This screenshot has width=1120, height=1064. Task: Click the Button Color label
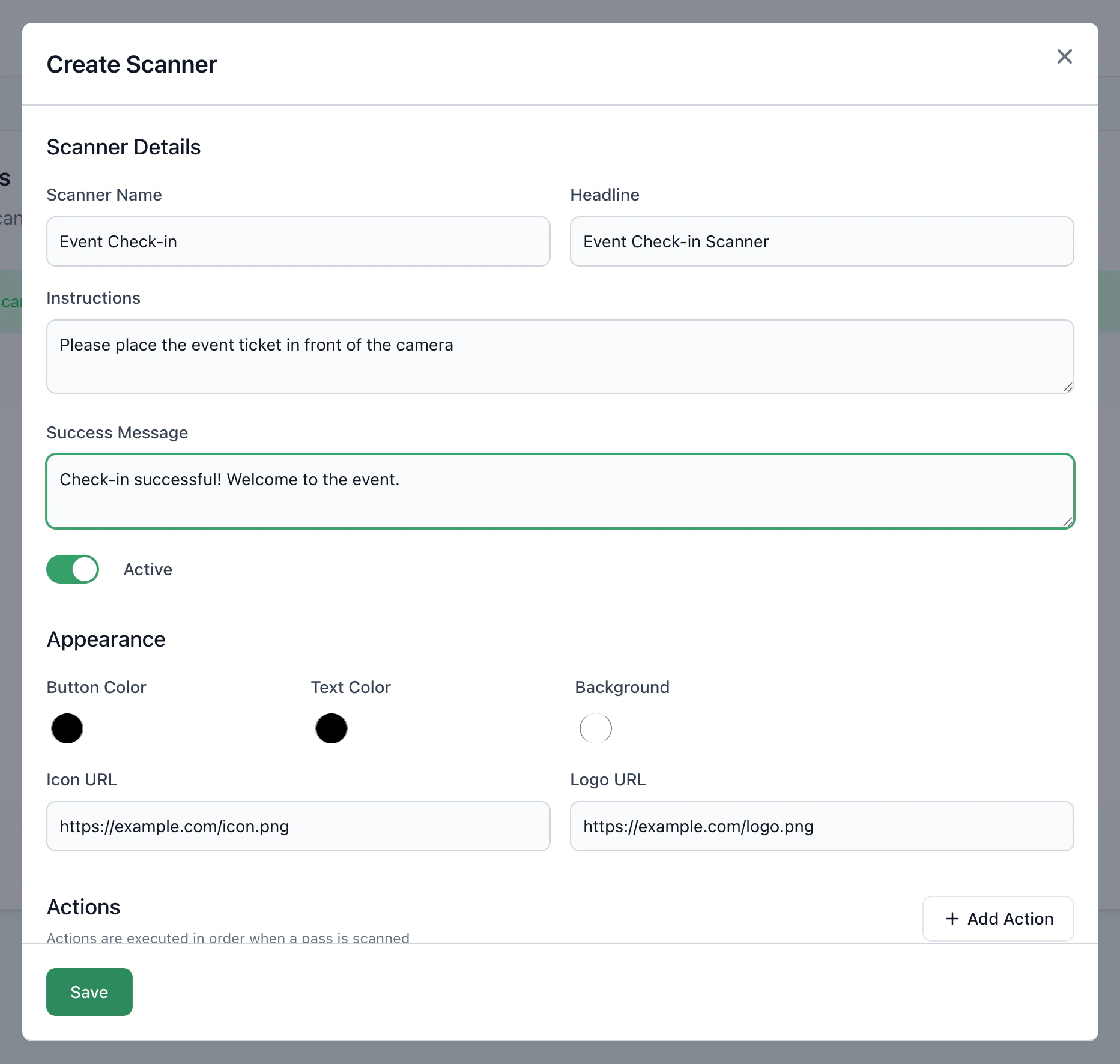point(97,687)
